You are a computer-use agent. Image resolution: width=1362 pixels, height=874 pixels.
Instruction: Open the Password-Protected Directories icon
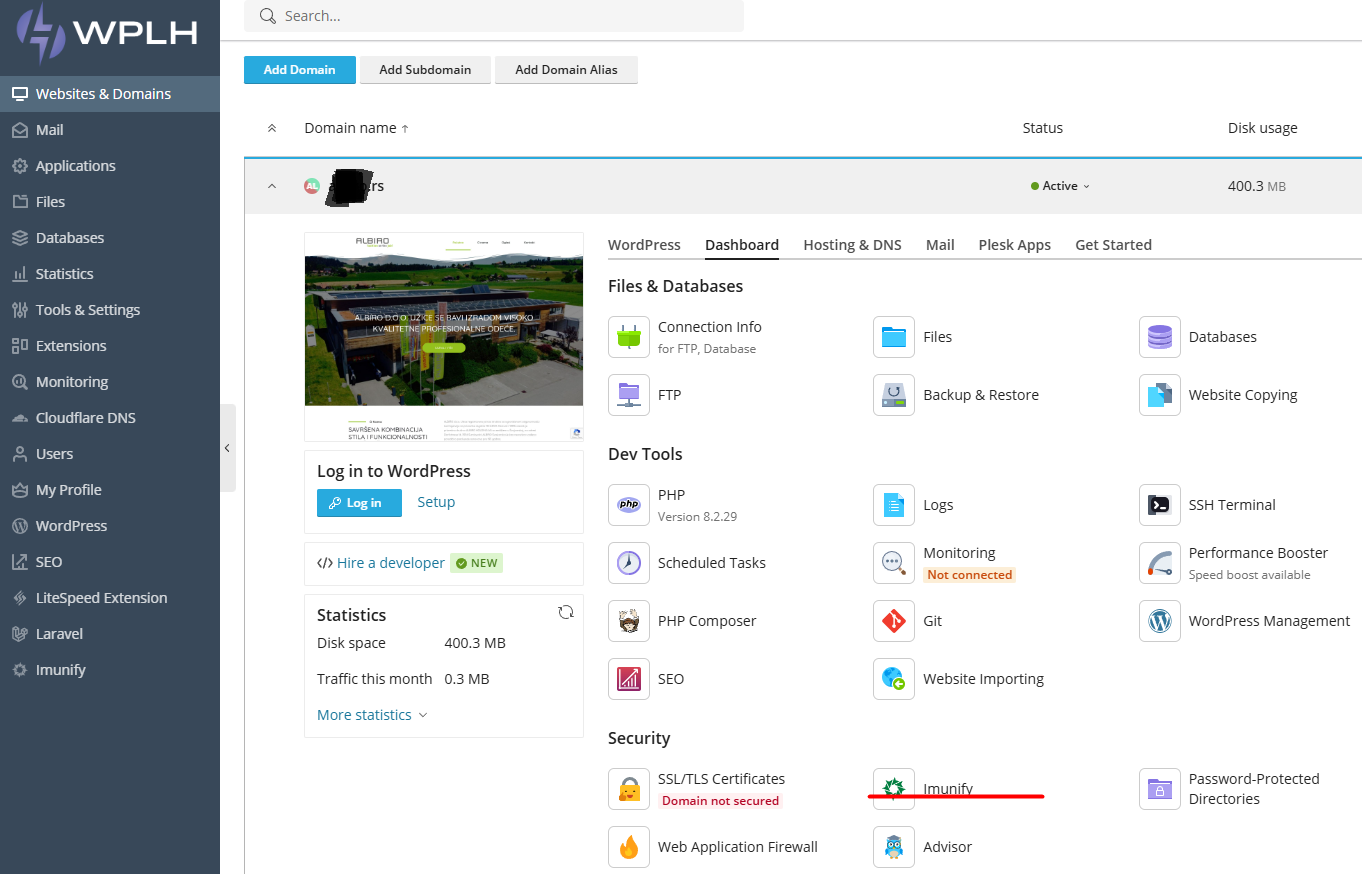(x=1160, y=789)
